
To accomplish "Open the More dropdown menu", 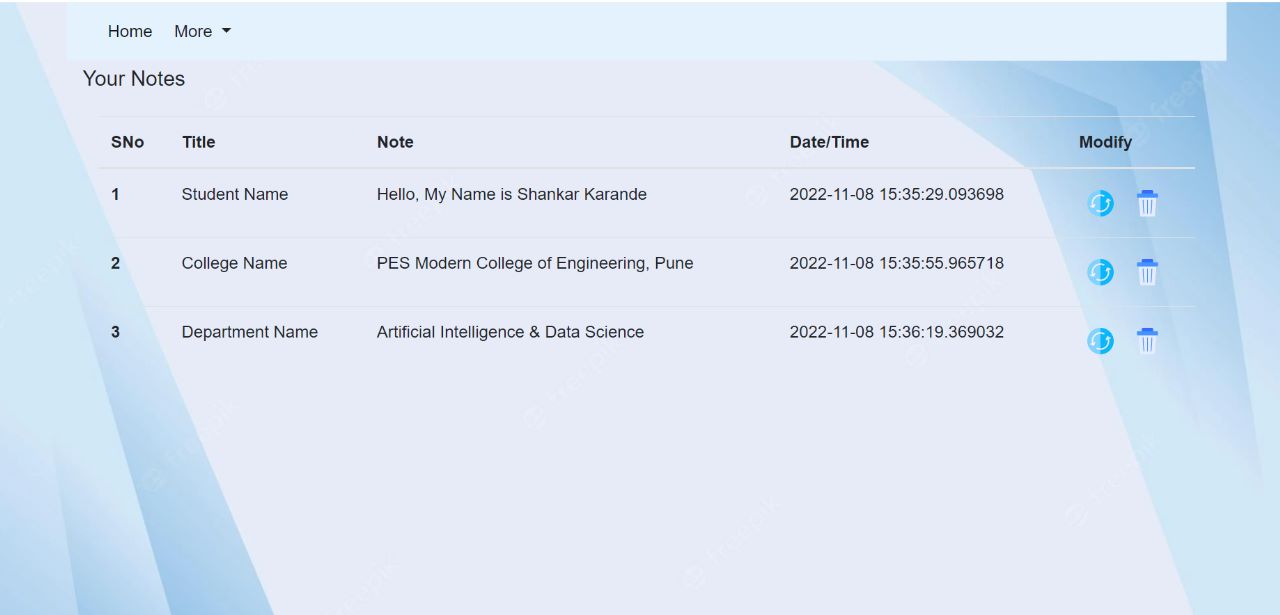I will pyautogui.click(x=202, y=31).
